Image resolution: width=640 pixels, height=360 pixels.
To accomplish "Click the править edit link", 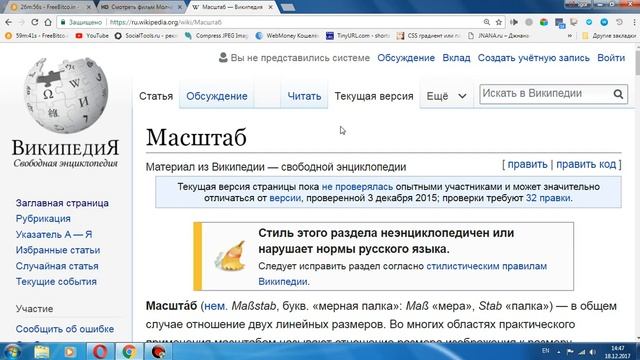I will (x=527, y=164).
